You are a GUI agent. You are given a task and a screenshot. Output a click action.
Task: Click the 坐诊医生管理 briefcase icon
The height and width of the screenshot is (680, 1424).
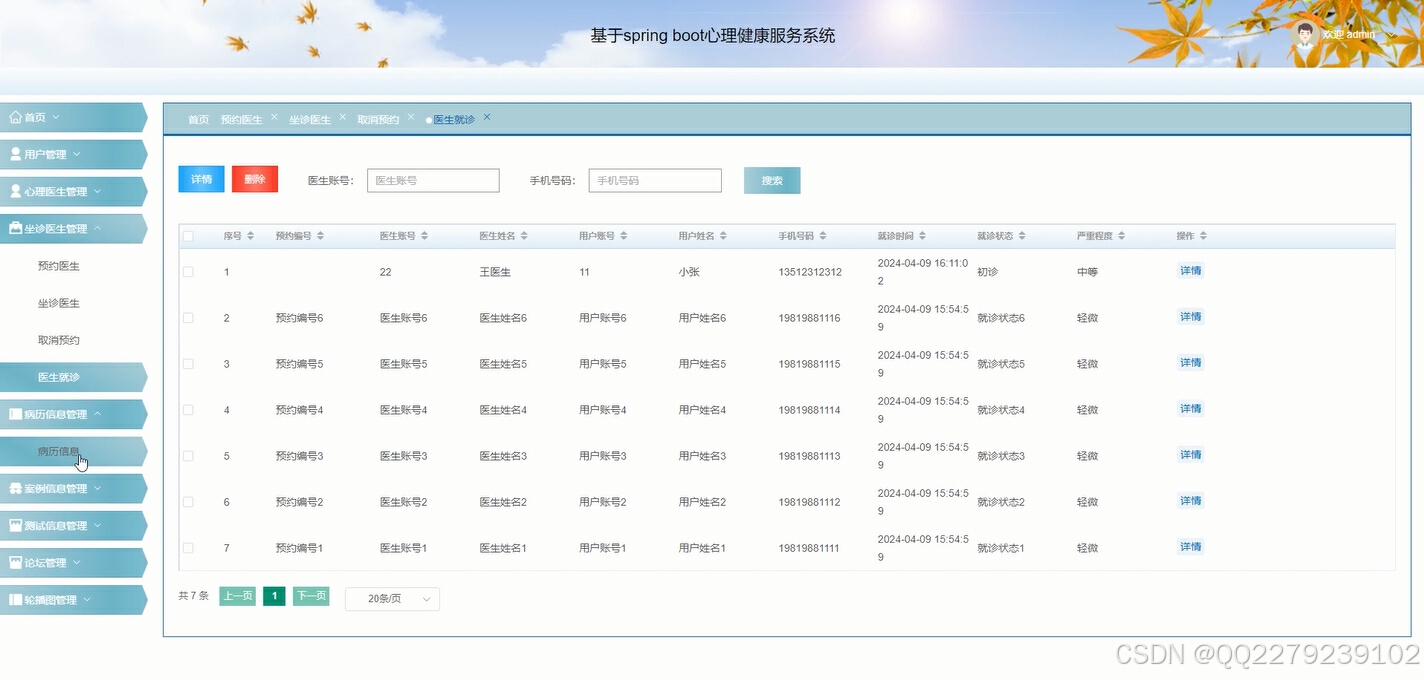click(x=15, y=228)
